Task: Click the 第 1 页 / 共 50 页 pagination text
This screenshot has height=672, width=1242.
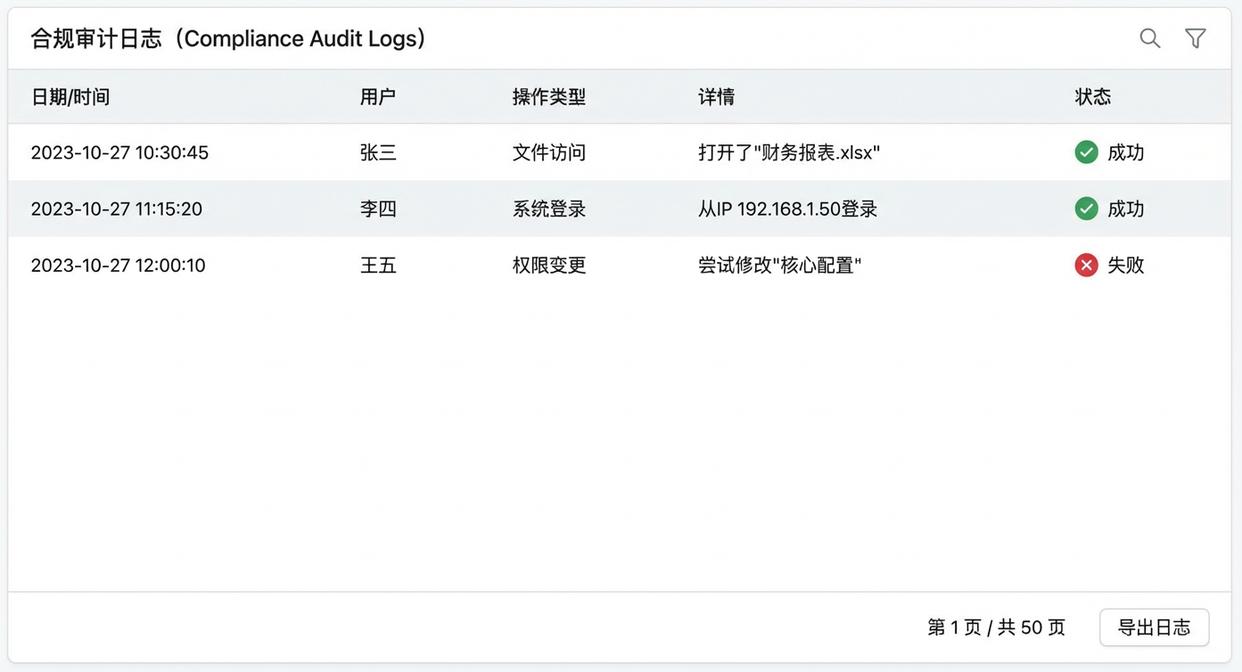Action: 996,627
